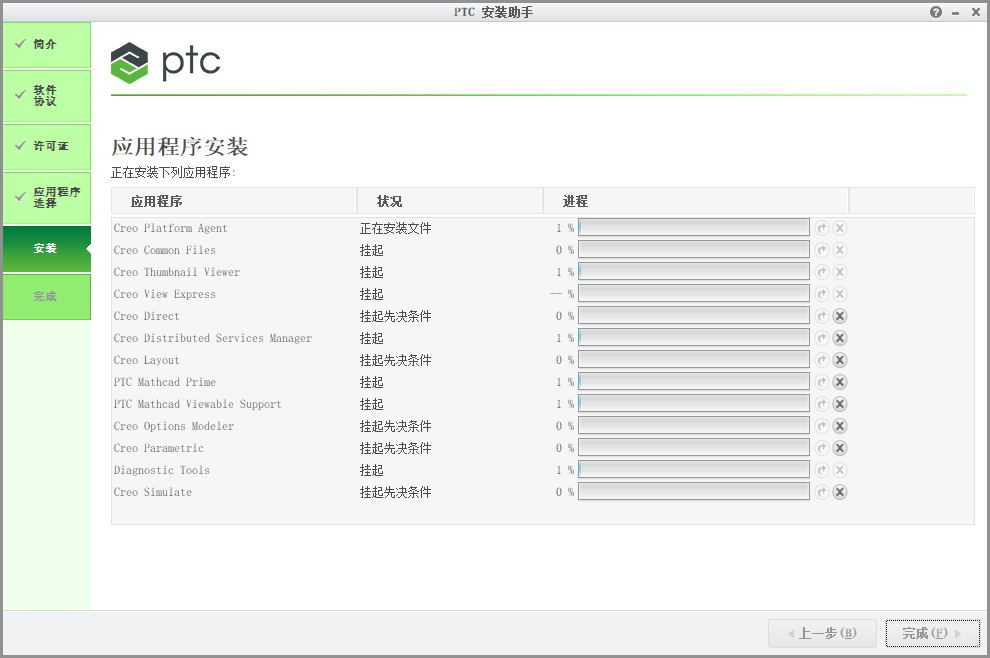Click the 完成(F) button
This screenshot has width=990, height=658.
pyautogui.click(x=933, y=633)
